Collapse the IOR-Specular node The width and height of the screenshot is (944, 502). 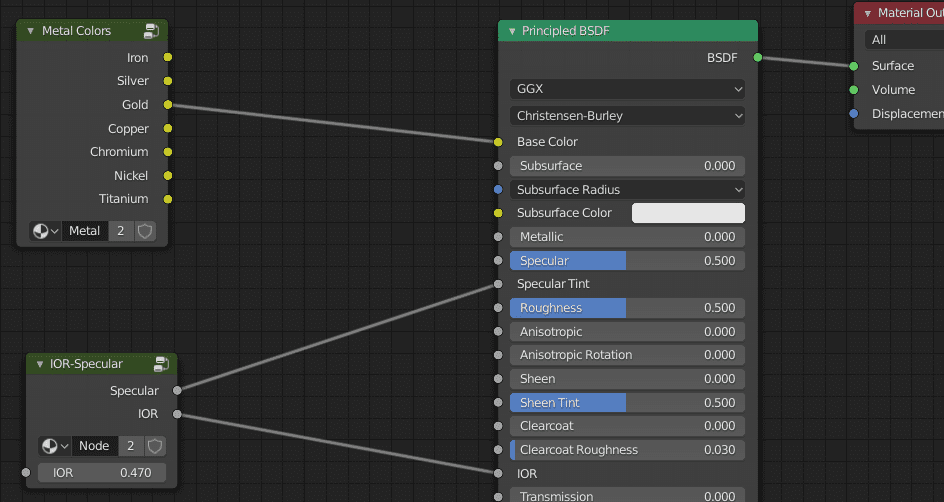coord(40,364)
